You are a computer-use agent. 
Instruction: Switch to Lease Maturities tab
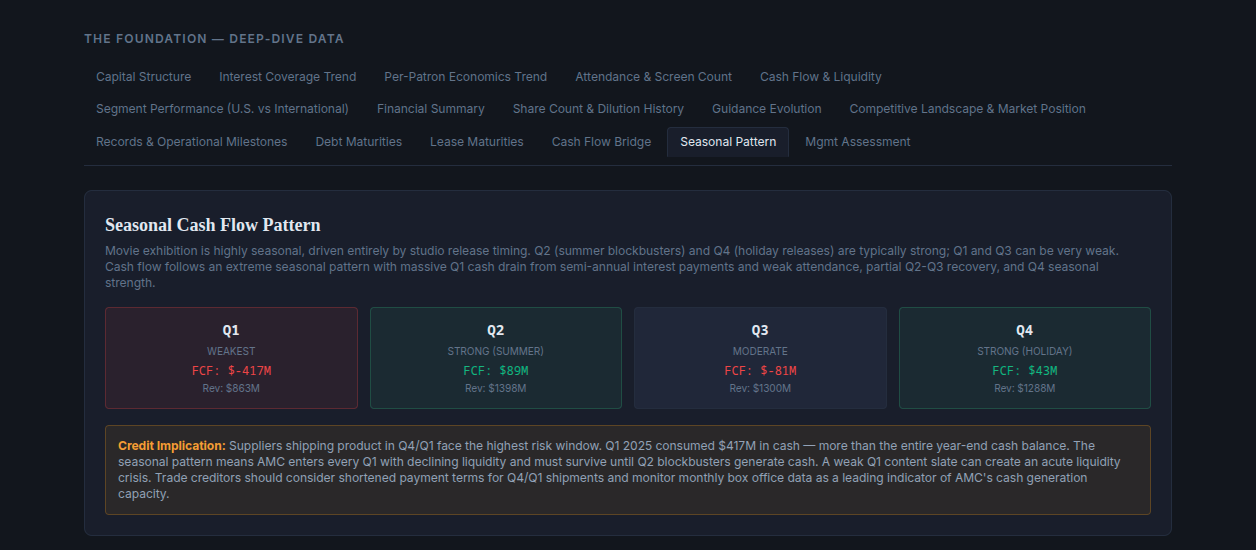click(x=476, y=142)
